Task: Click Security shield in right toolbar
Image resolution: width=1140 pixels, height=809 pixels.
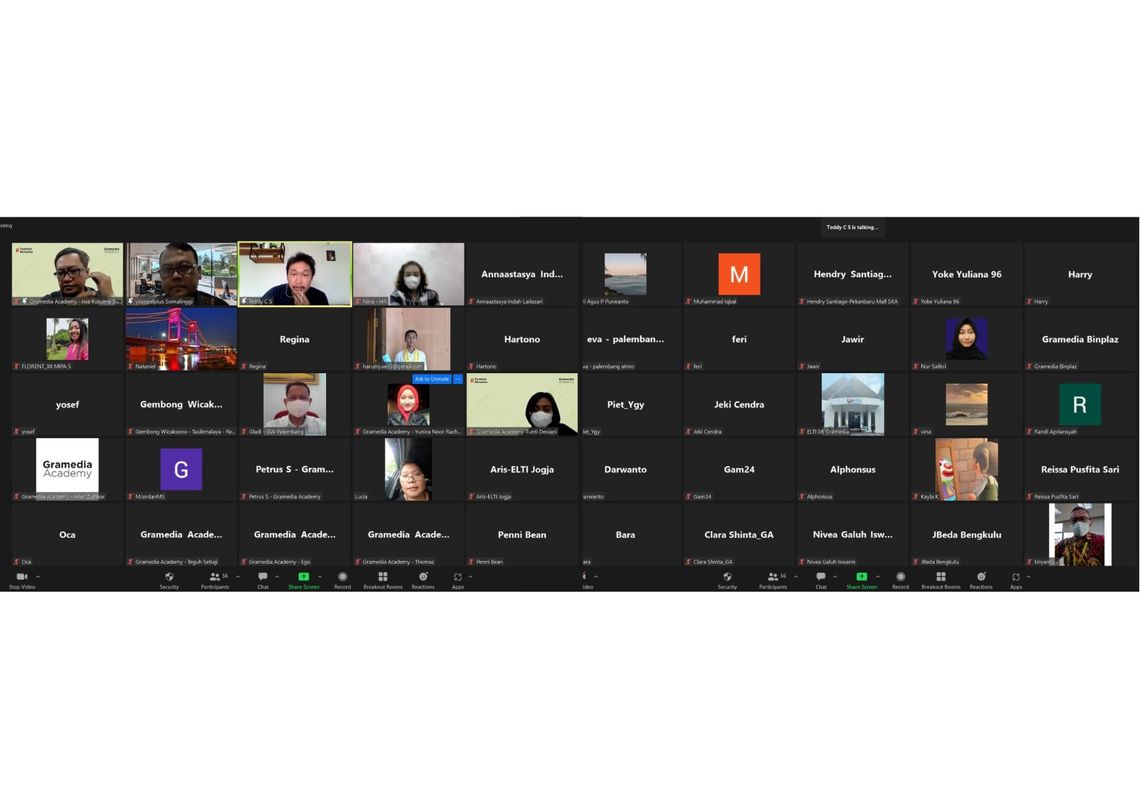Action: tap(727, 578)
